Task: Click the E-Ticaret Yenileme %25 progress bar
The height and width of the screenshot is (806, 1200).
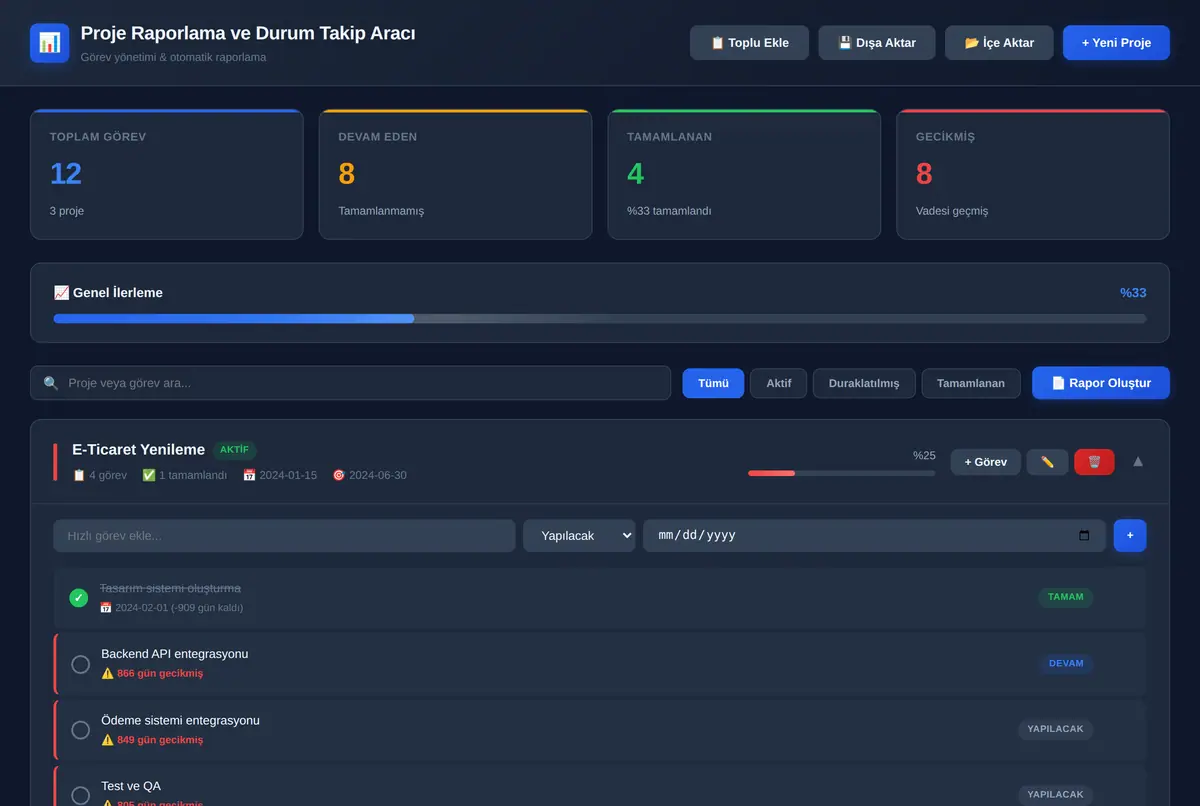Action: [841, 473]
